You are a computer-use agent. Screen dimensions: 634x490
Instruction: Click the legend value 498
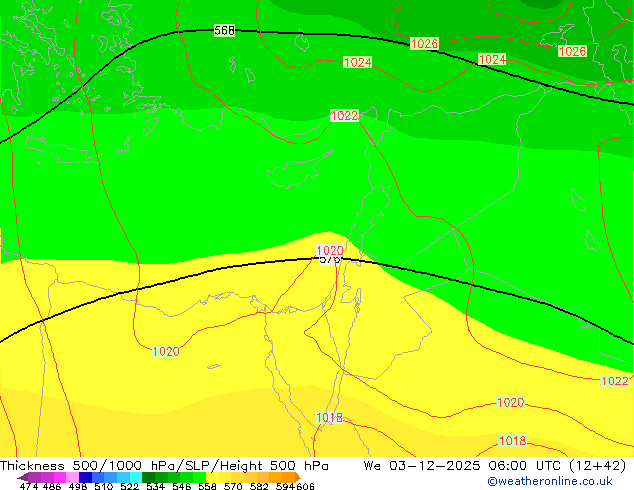click(78, 486)
